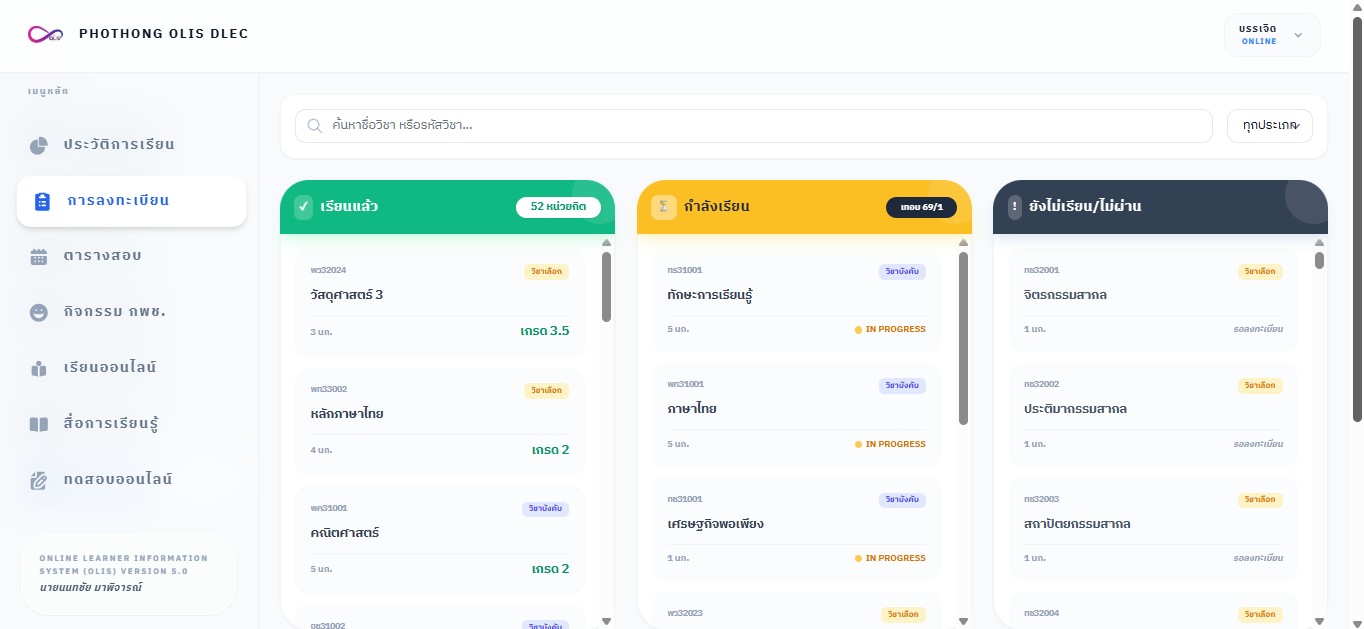Screen dimensions: 1364x629
Task: Click the smiley icon for กิจกรรม กพช.
Action: point(39,313)
